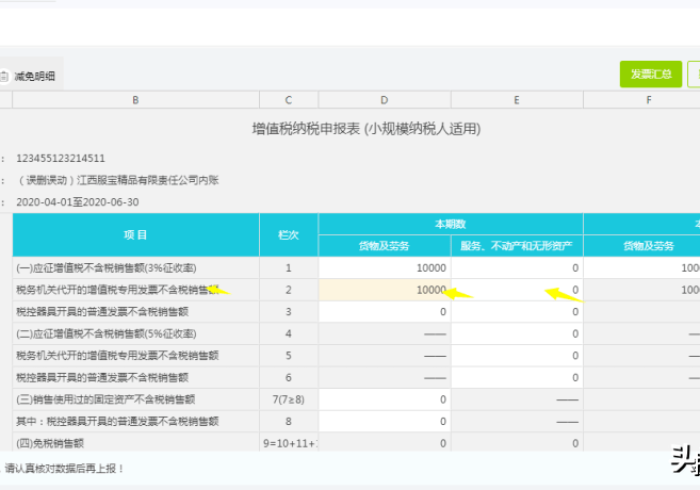Click row 6 label 税控器具开具的普通发票不含税销售额
The height and width of the screenshot is (490, 700).
pyautogui.click(x=102, y=378)
